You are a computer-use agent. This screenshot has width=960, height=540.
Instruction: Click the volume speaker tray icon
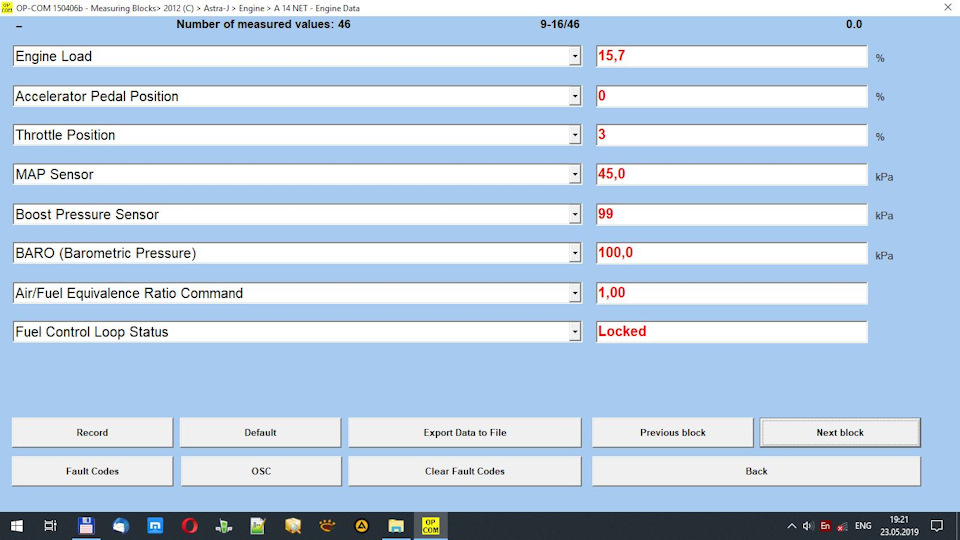click(x=808, y=525)
